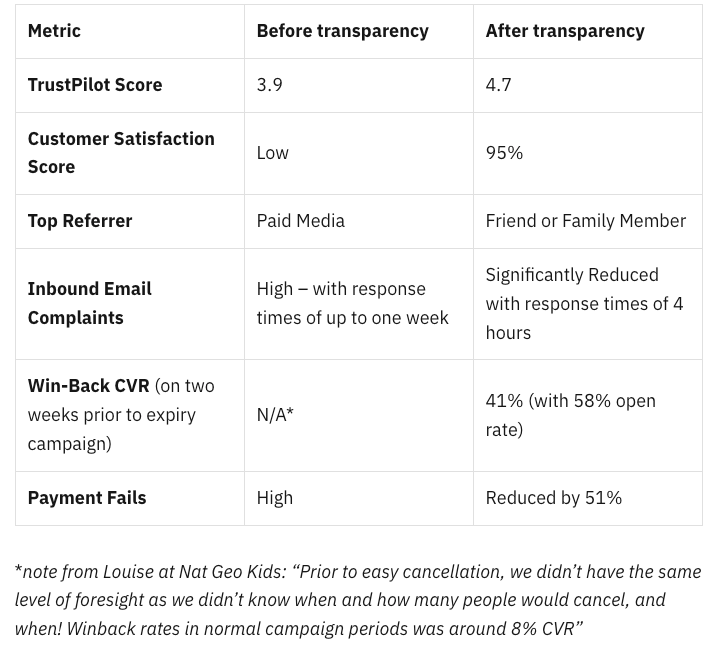
Task: Select the "Top Referrer" row label
Action: [80, 221]
